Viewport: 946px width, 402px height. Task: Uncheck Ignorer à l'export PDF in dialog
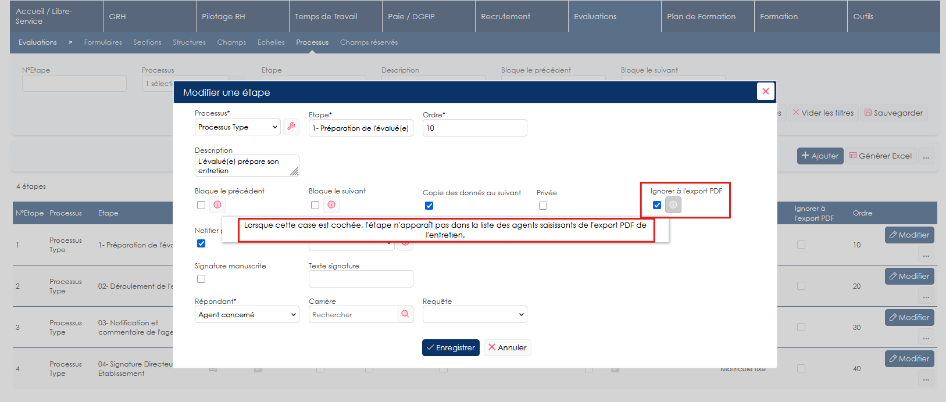tap(657, 205)
